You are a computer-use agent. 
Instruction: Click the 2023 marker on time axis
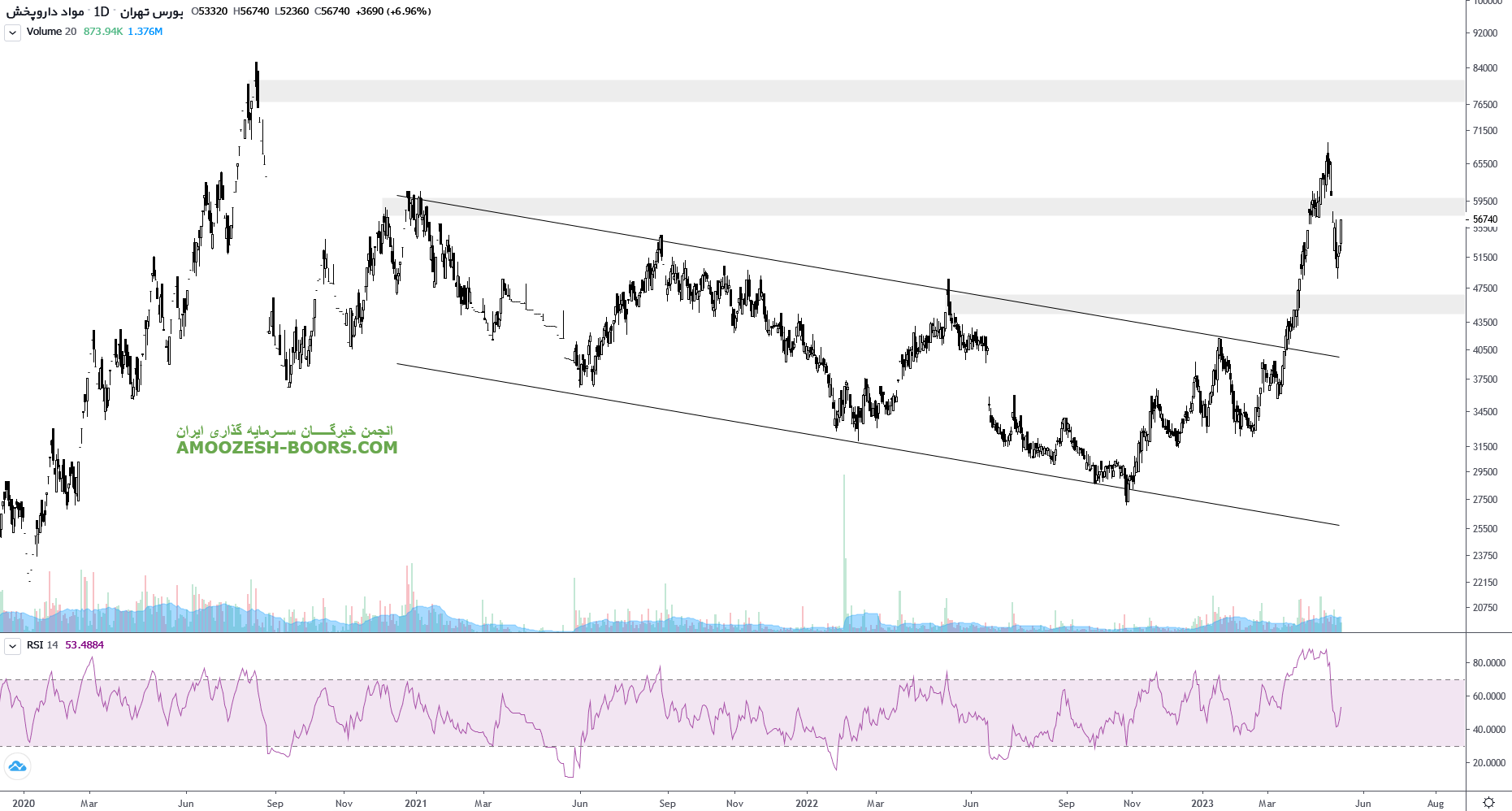point(1202,803)
